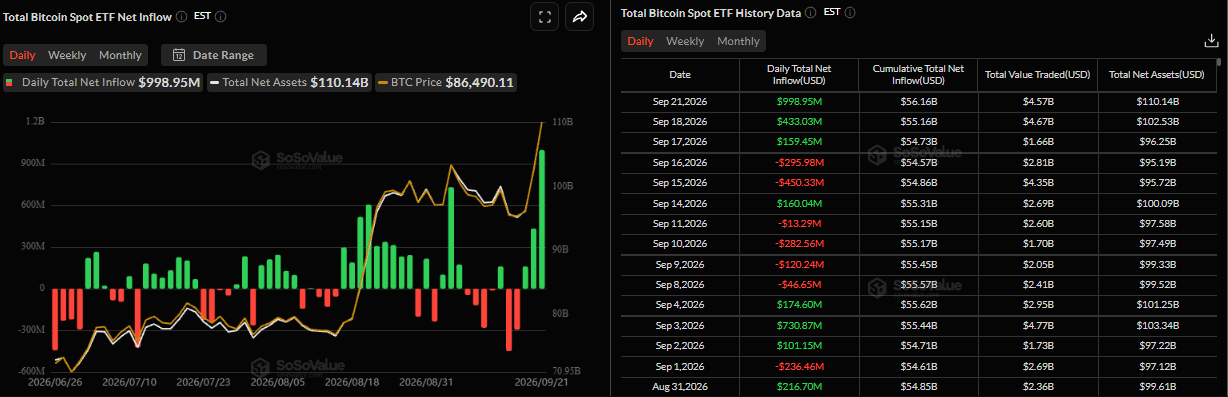This screenshot has height=397, width=1228.
Task: Click the calendar icon in Date Range
Action: pos(179,55)
